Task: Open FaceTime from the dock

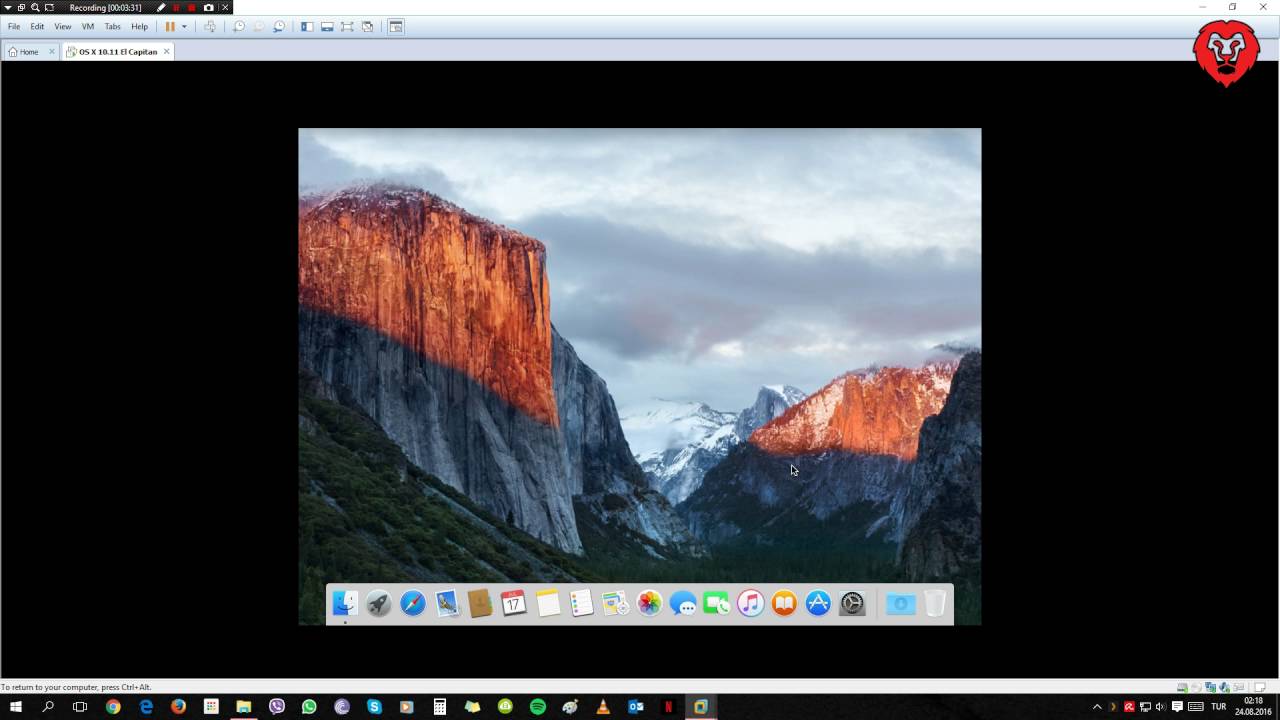Action: point(717,603)
